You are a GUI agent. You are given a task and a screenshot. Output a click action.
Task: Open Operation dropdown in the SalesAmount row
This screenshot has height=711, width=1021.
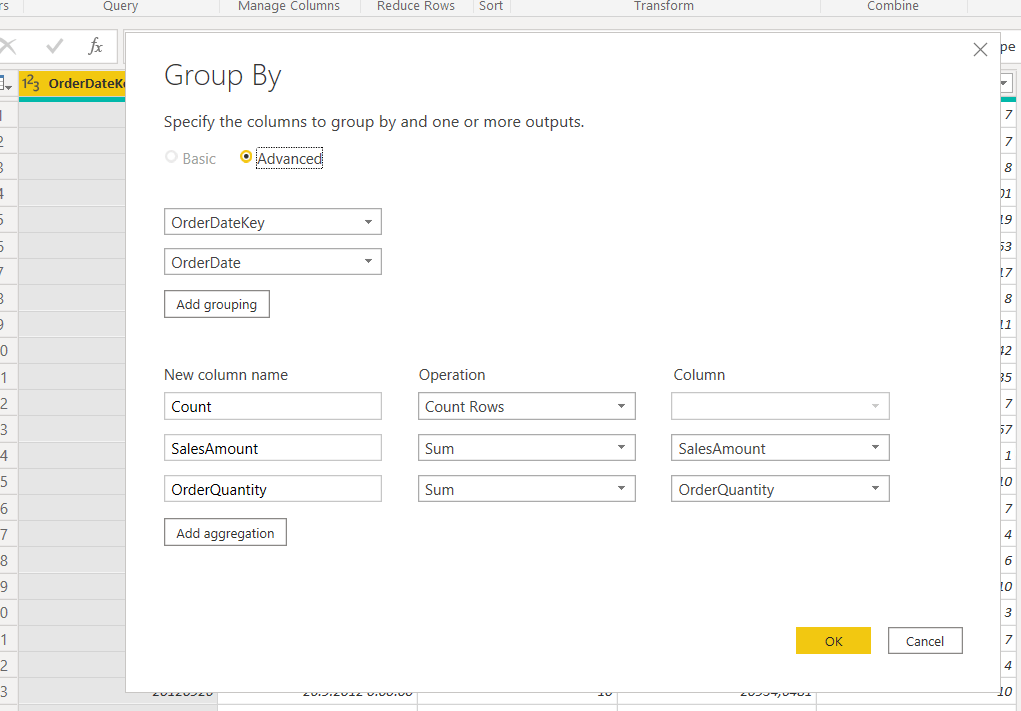coord(526,448)
